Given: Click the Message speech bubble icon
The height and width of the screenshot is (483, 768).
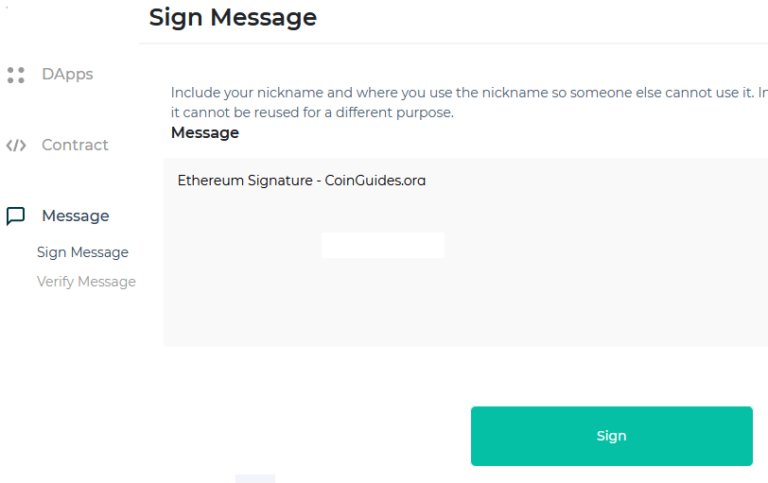Looking at the screenshot, I should pyautogui.click(x=16, y=216).
